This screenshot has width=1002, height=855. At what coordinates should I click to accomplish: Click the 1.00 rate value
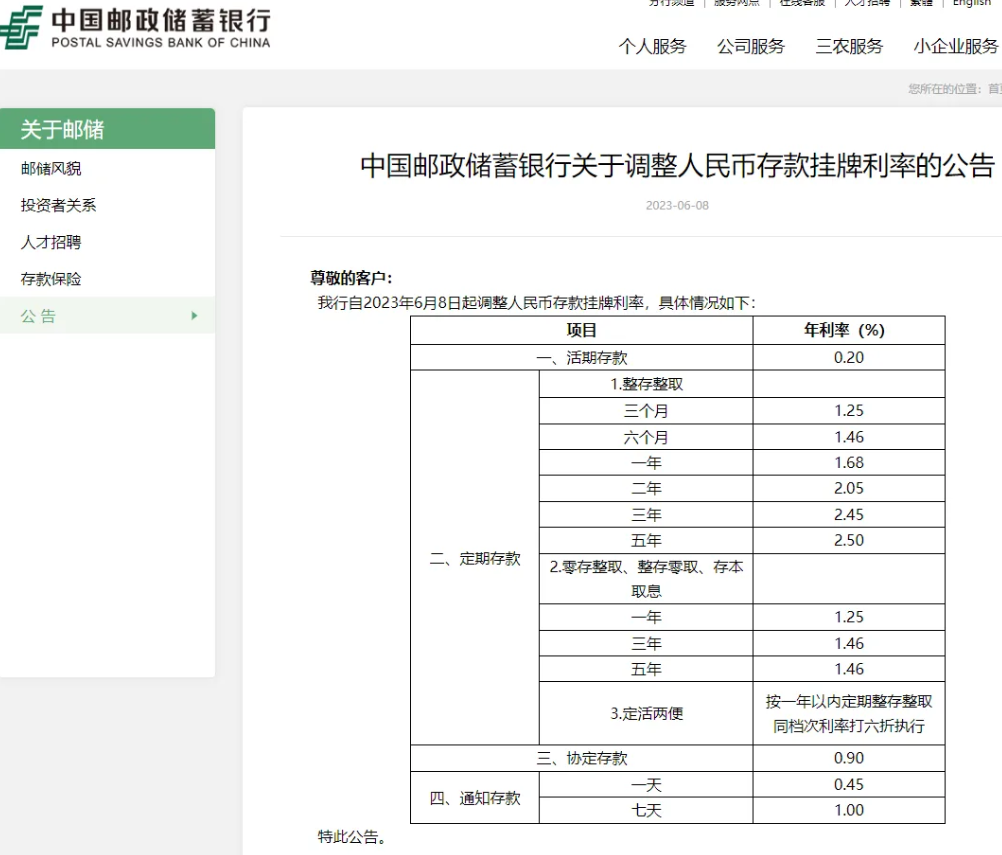pyautogui.click(x=849, y=810)
